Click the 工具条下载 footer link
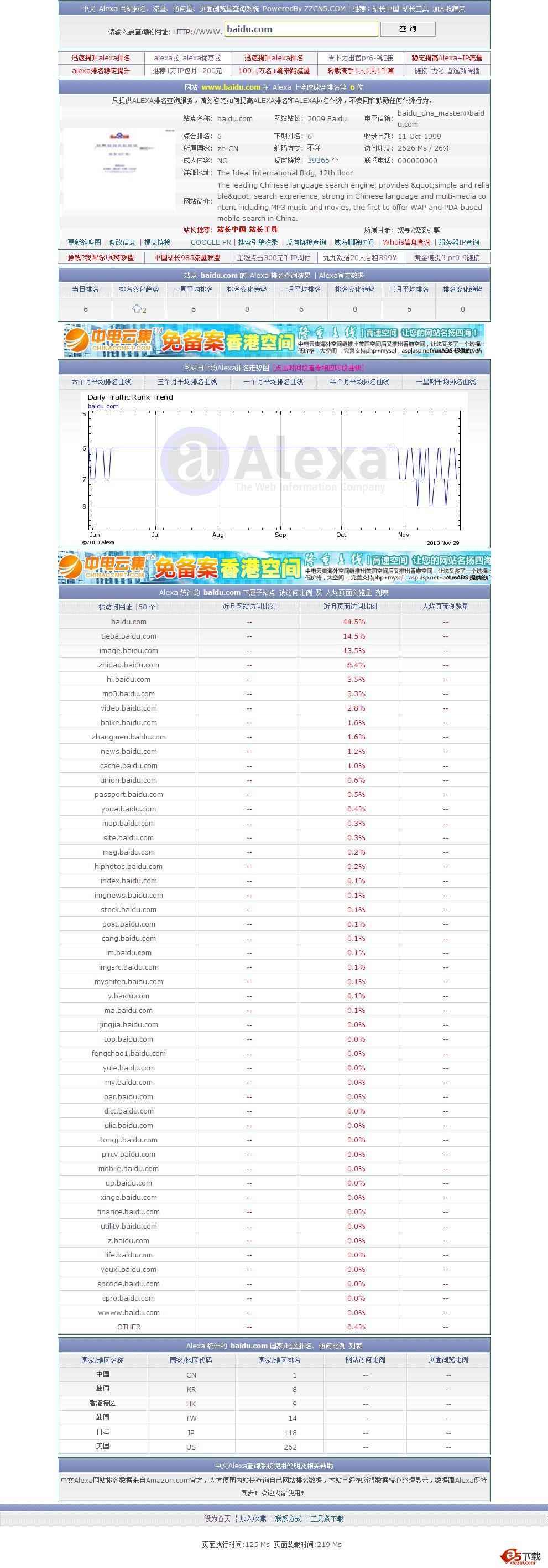Viewport: 548px width, 1568px height. click(x=327, y=1519)
